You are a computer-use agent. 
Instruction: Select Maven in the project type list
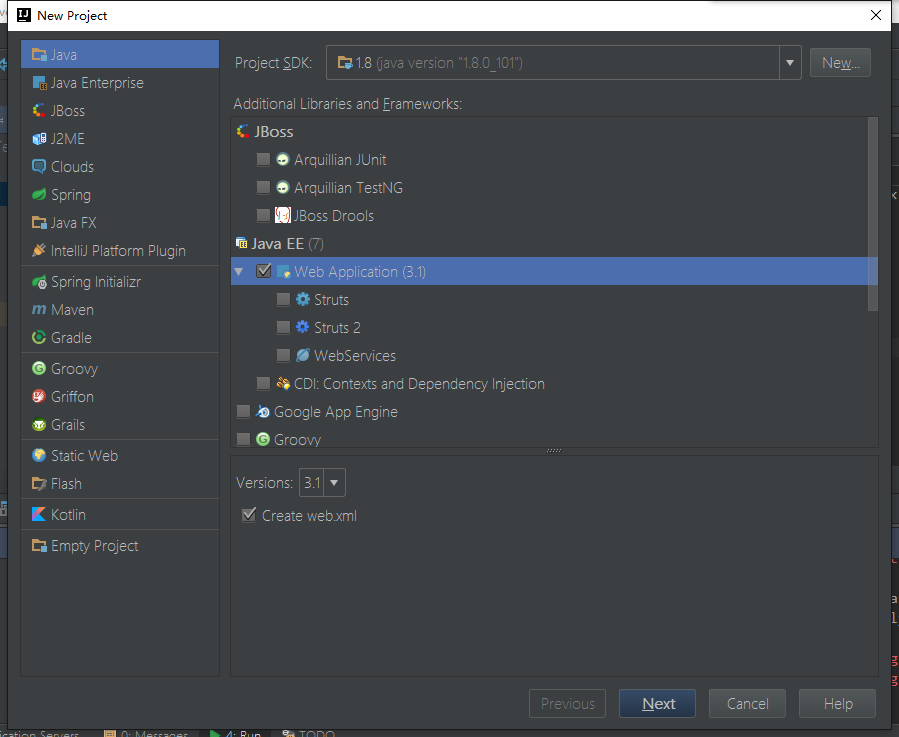120,310
